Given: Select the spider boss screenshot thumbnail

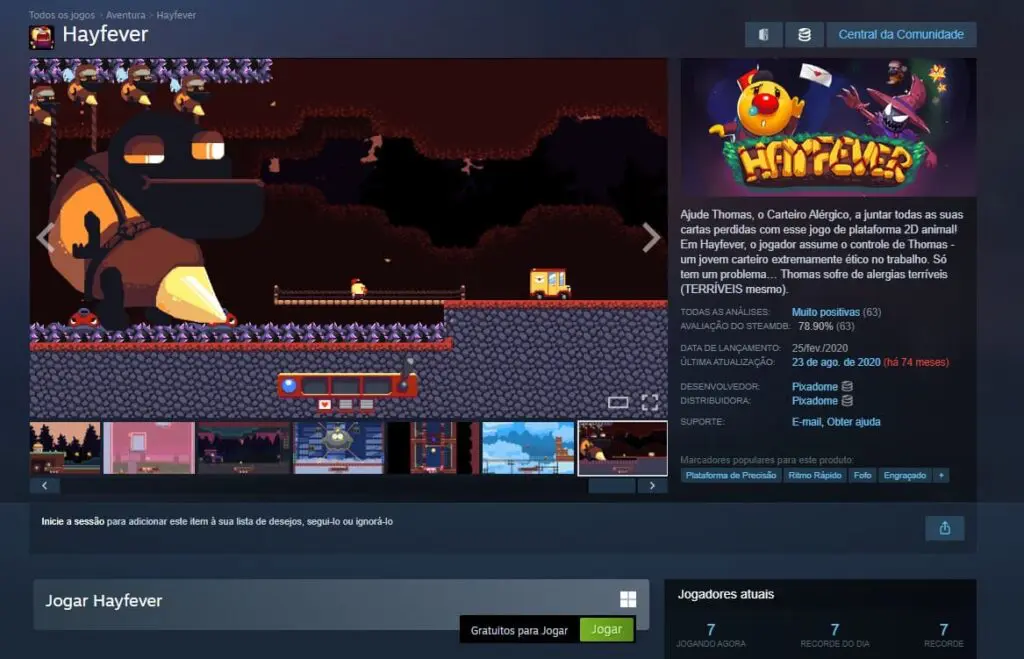Looking at the screenshot, I should coord(338,447).
